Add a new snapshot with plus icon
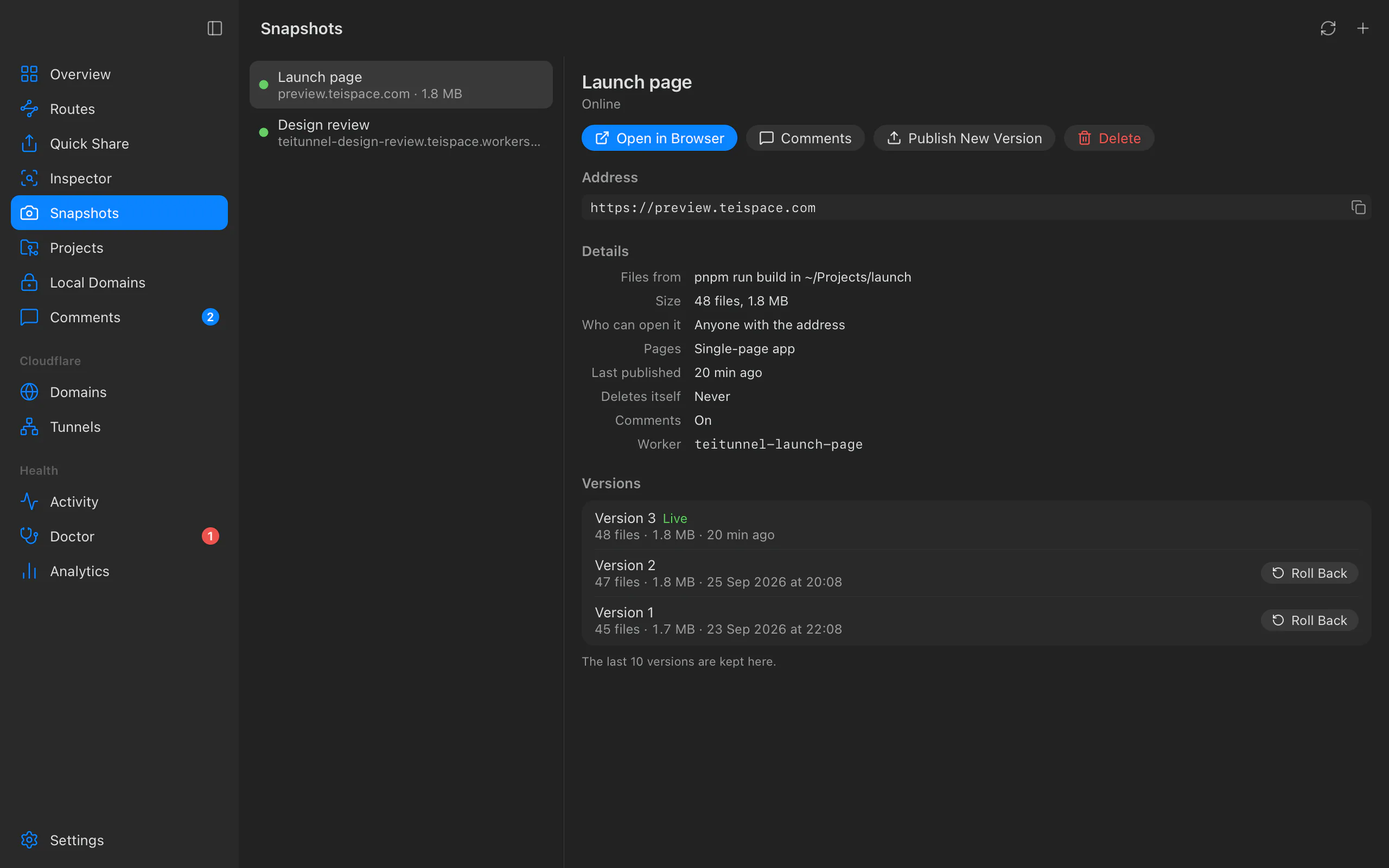Screen dimensions: 1389x868 coord(1362,28)
